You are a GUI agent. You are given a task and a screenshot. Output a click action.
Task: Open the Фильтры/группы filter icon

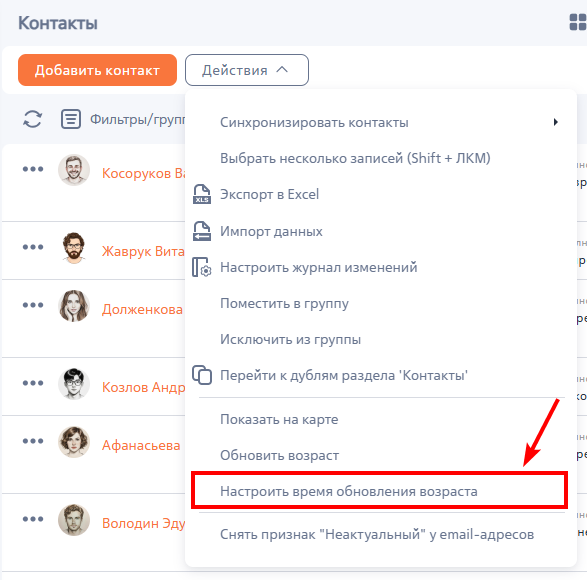click(x=71, y=119)
